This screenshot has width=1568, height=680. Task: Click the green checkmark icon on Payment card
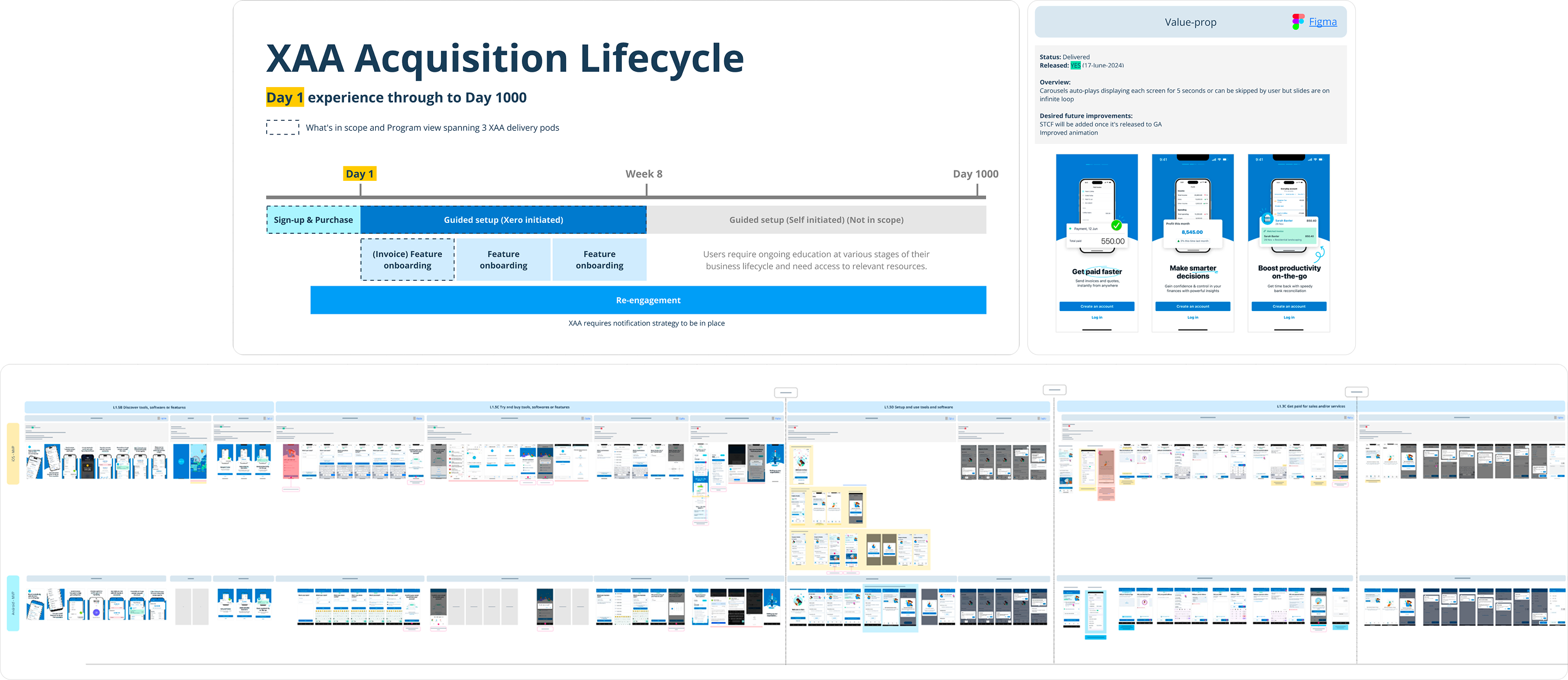(x=1117, y=225)
